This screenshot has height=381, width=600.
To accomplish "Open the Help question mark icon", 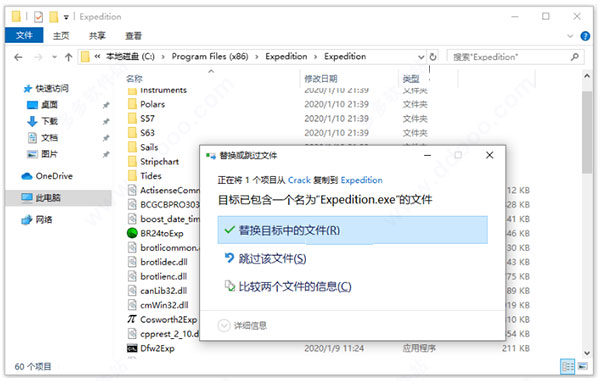I will tap(585, 36).
